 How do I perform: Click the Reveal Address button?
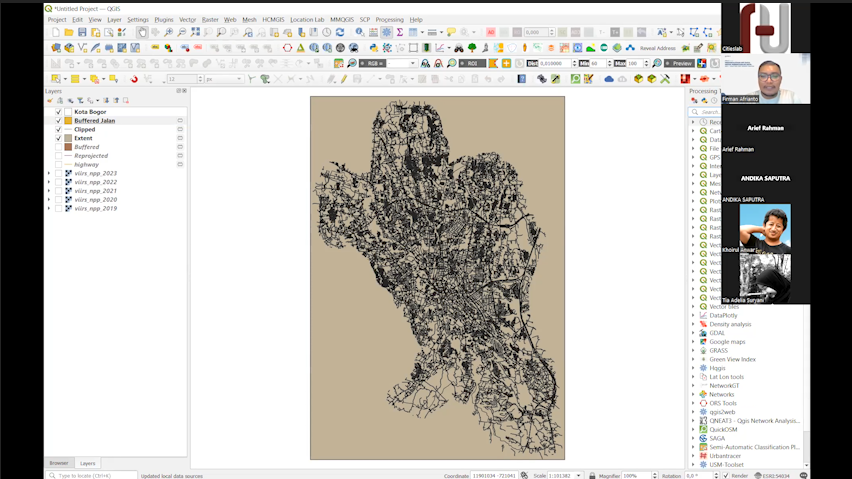[657, 48]
